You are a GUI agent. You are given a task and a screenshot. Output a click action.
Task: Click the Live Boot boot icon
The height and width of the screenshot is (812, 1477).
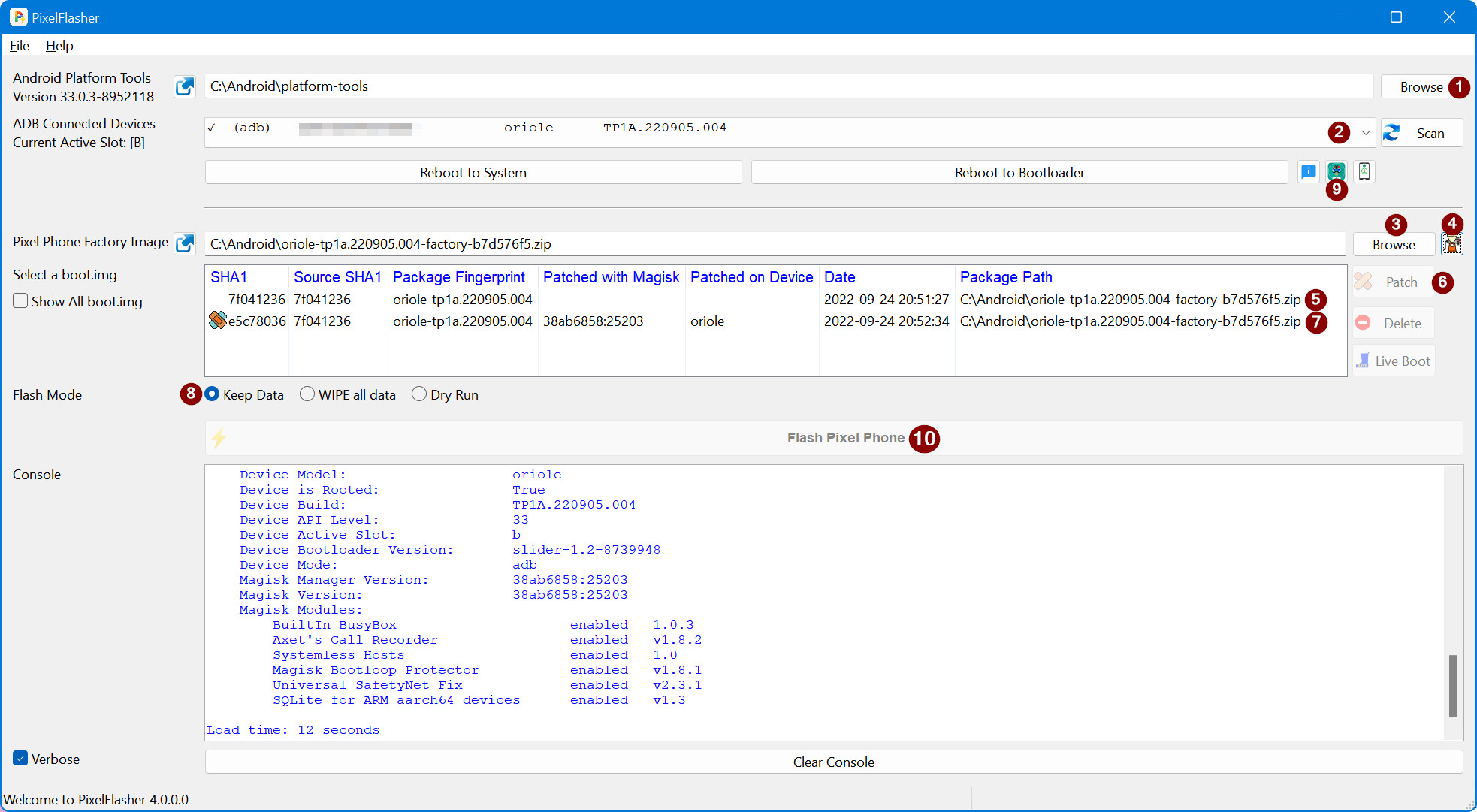coord(1363,361)
